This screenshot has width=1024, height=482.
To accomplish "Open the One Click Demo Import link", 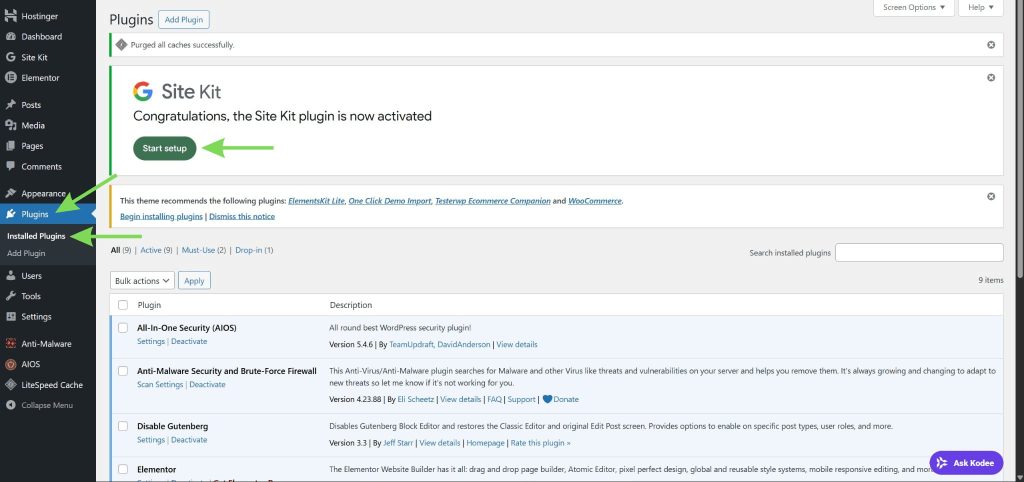I will click(x=390, y=201).
